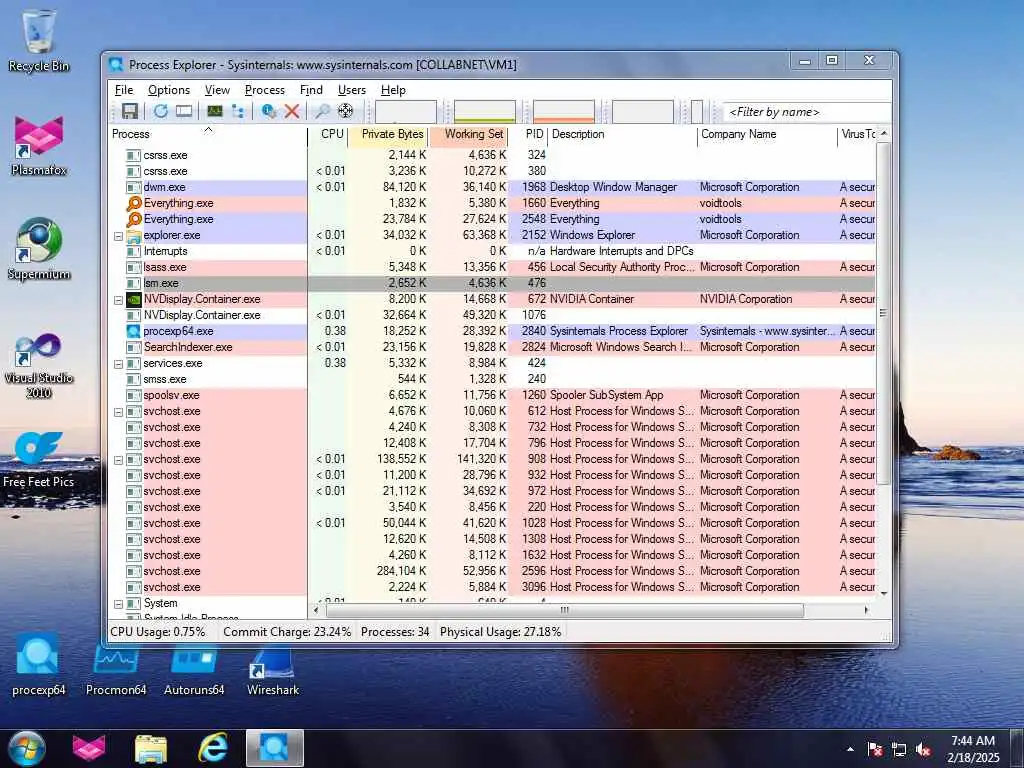Screen dimensions: 1024x768
Task: Click the Filter by name field
Action: (807, 112)
